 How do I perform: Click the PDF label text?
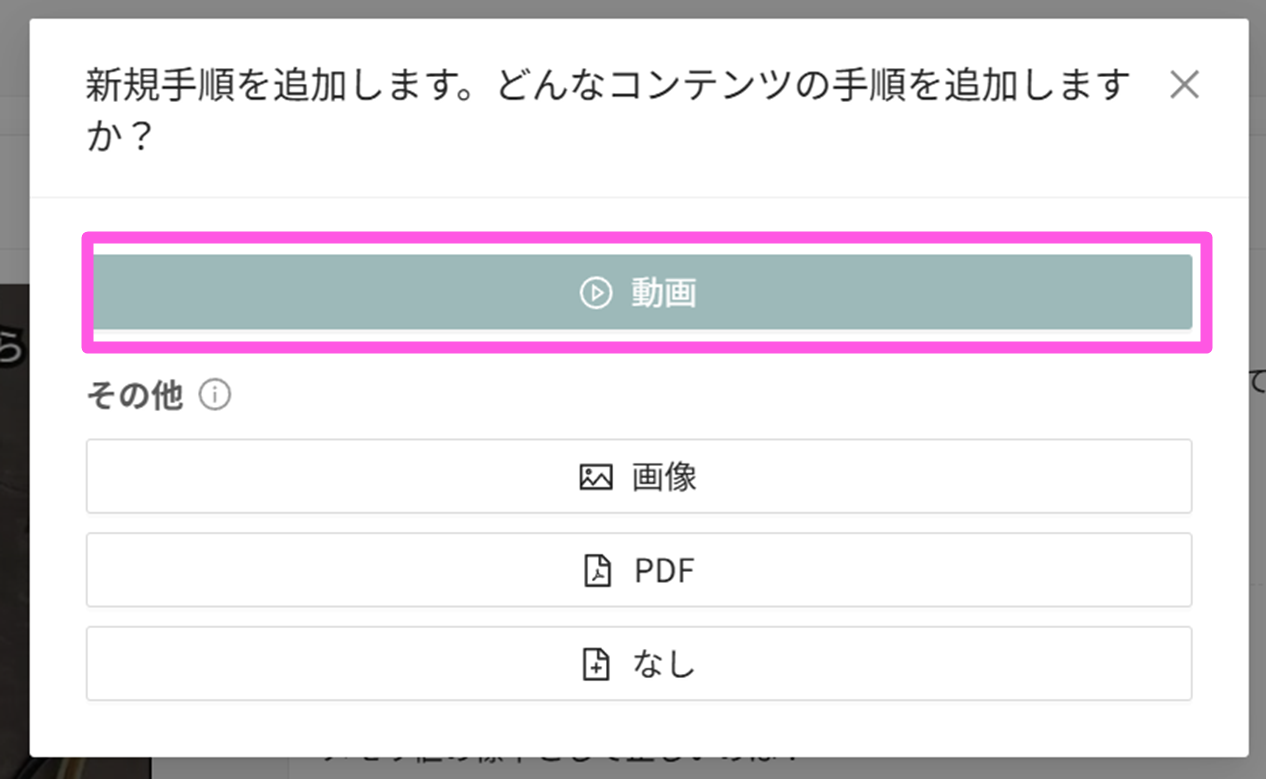pos(664,571)
